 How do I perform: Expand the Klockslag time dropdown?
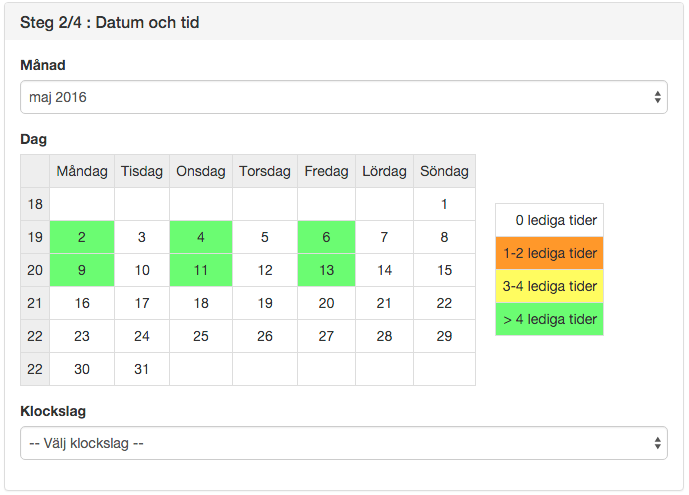(x=344, y=443)
